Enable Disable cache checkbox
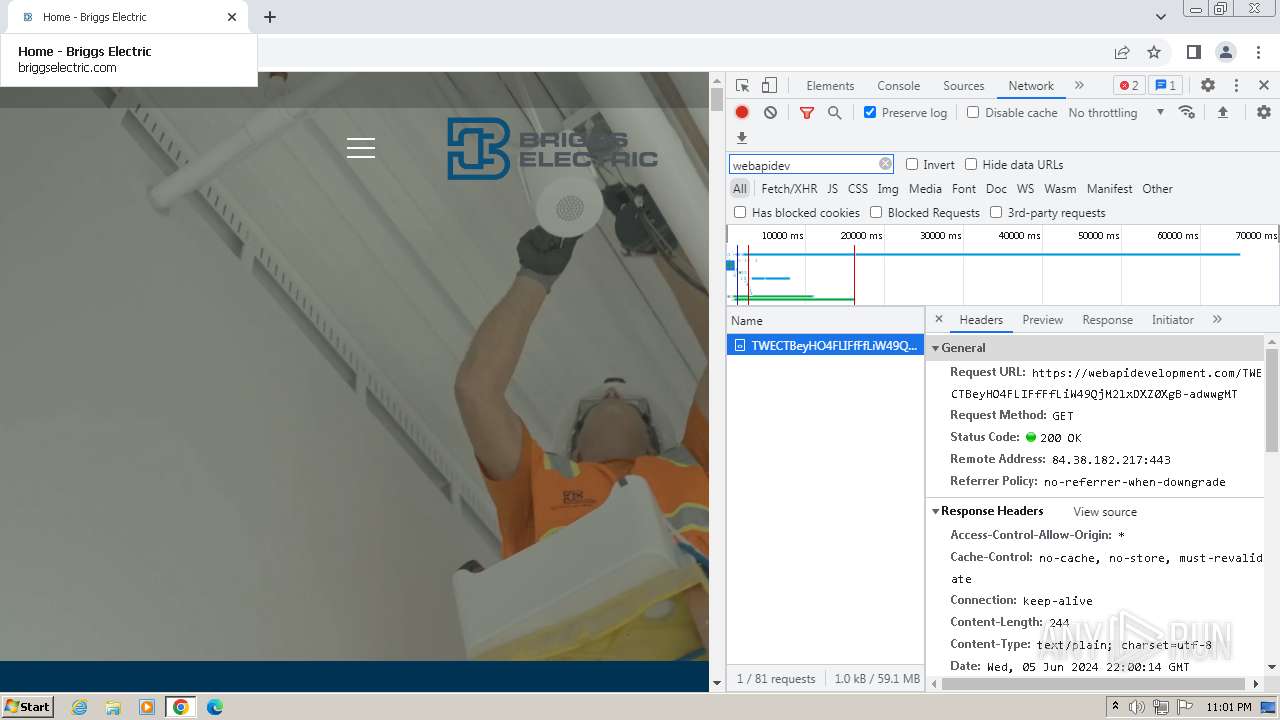This screenshot has height=720, width=1280. coord(973,112)
